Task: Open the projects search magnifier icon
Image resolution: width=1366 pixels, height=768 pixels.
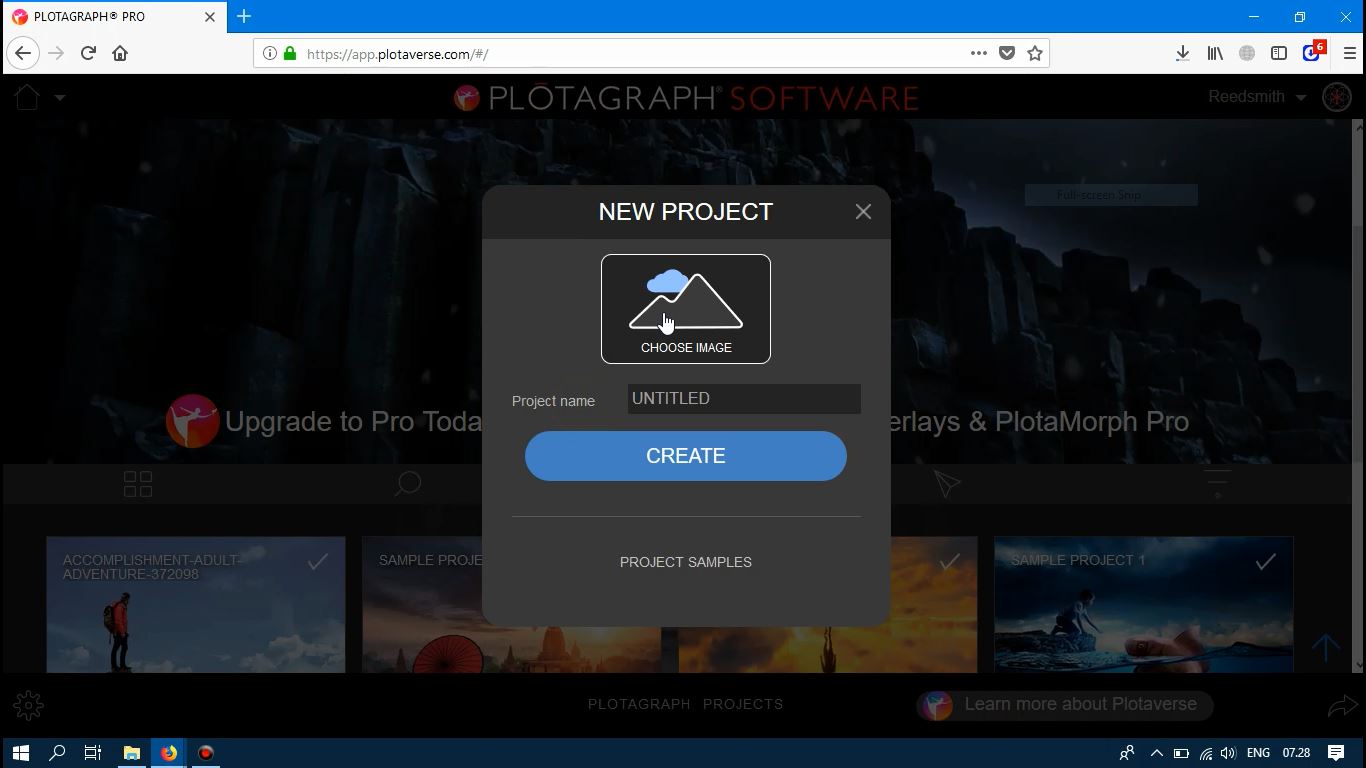Action: (408, 484)
